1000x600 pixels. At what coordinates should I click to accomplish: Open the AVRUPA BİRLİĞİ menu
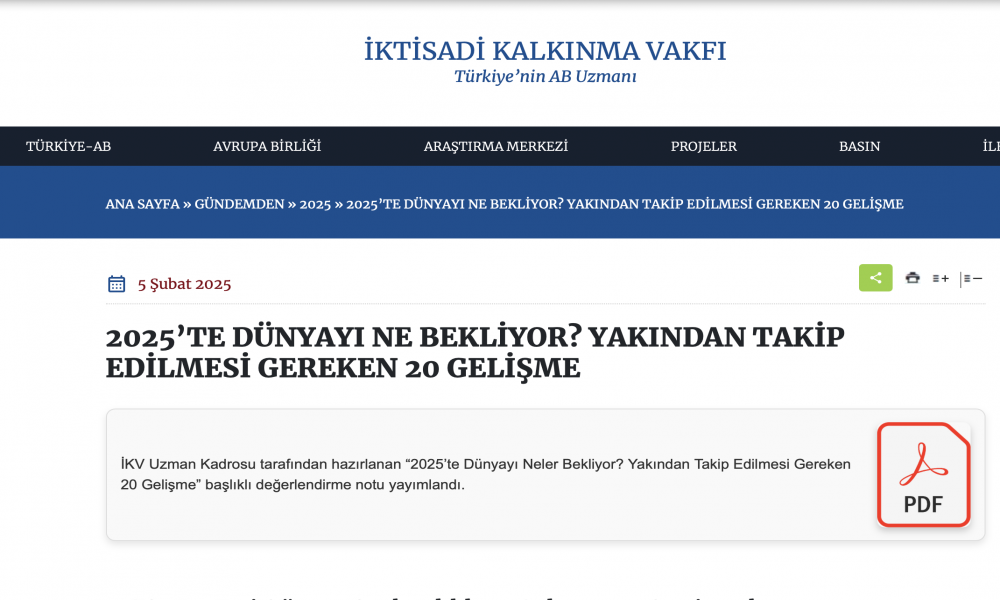click(267, 146)
